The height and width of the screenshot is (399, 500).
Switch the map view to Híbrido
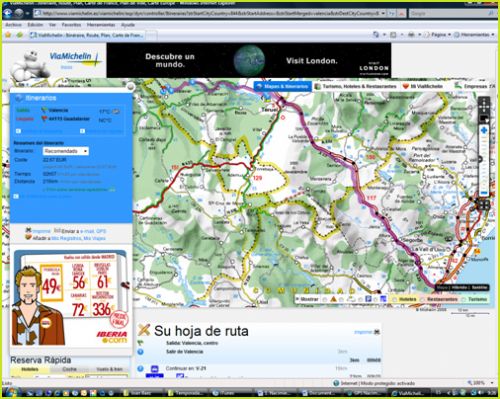(460, 287)
